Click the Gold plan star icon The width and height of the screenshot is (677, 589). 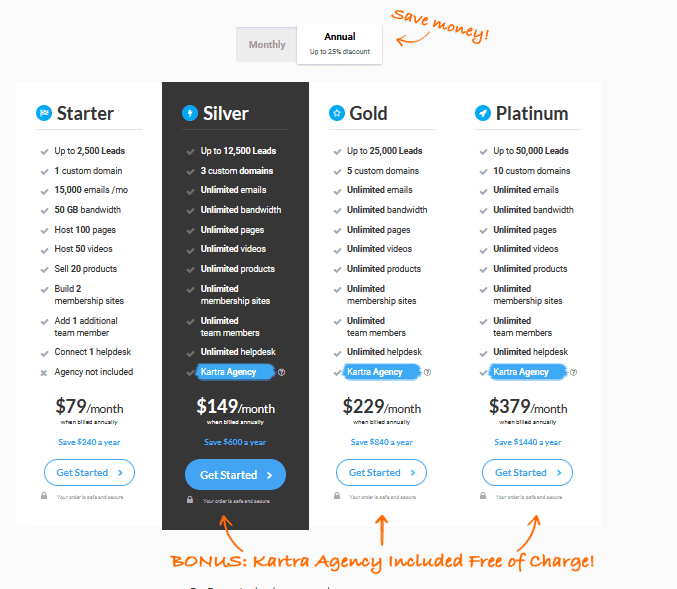(336, 114)
